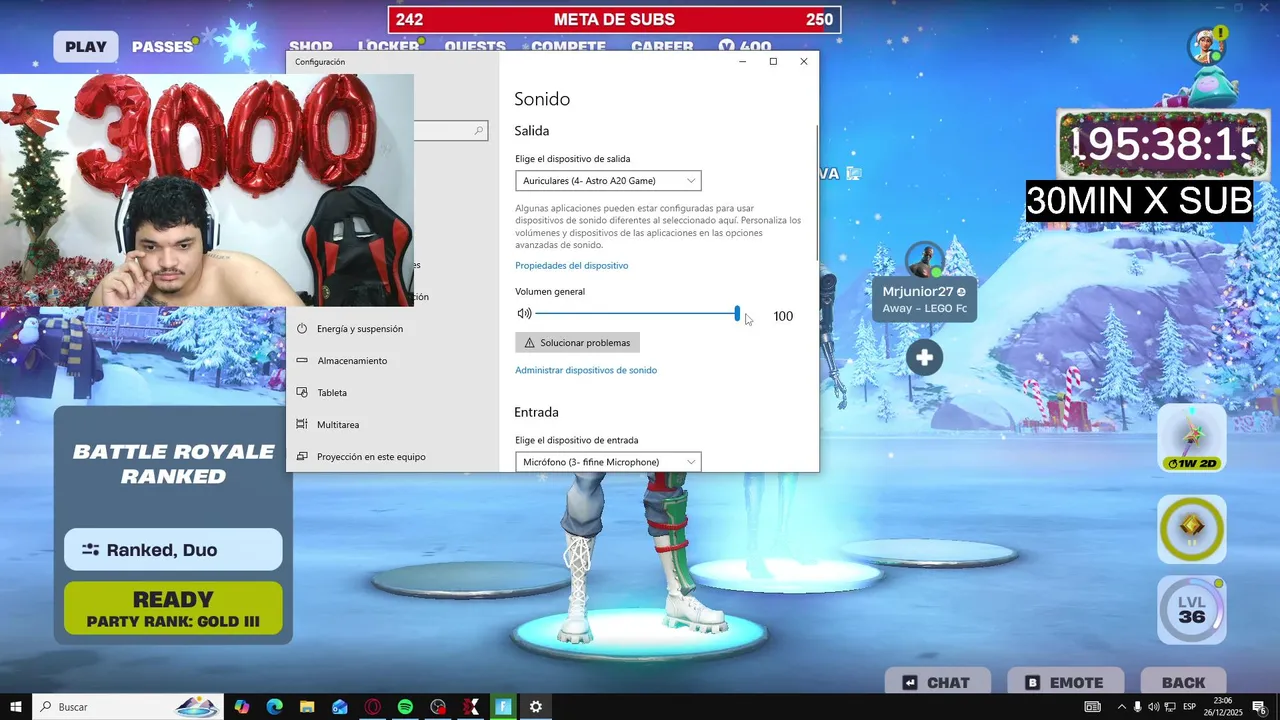Open EMOTE button in Fortnite

[1066, 682]
